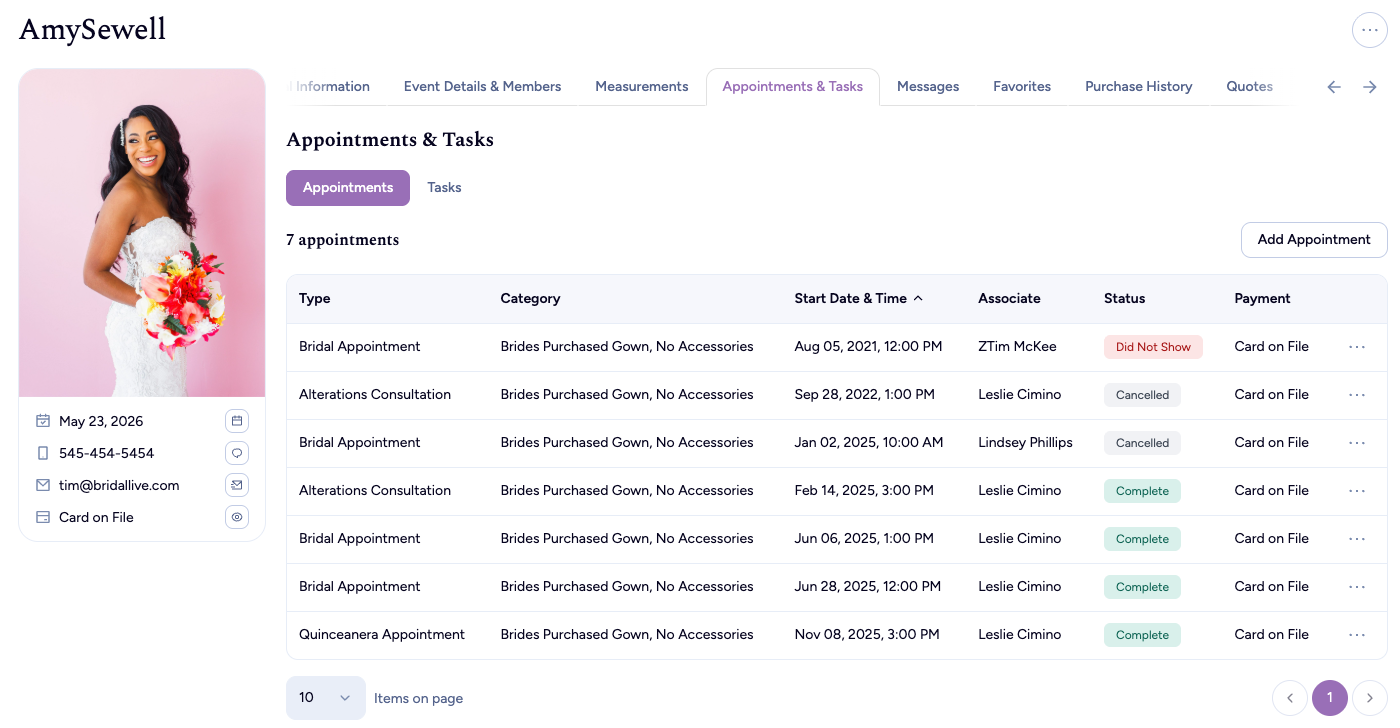
Task: Toggle the eye icon to view Card on File
Action: click(x=237, y=516)
